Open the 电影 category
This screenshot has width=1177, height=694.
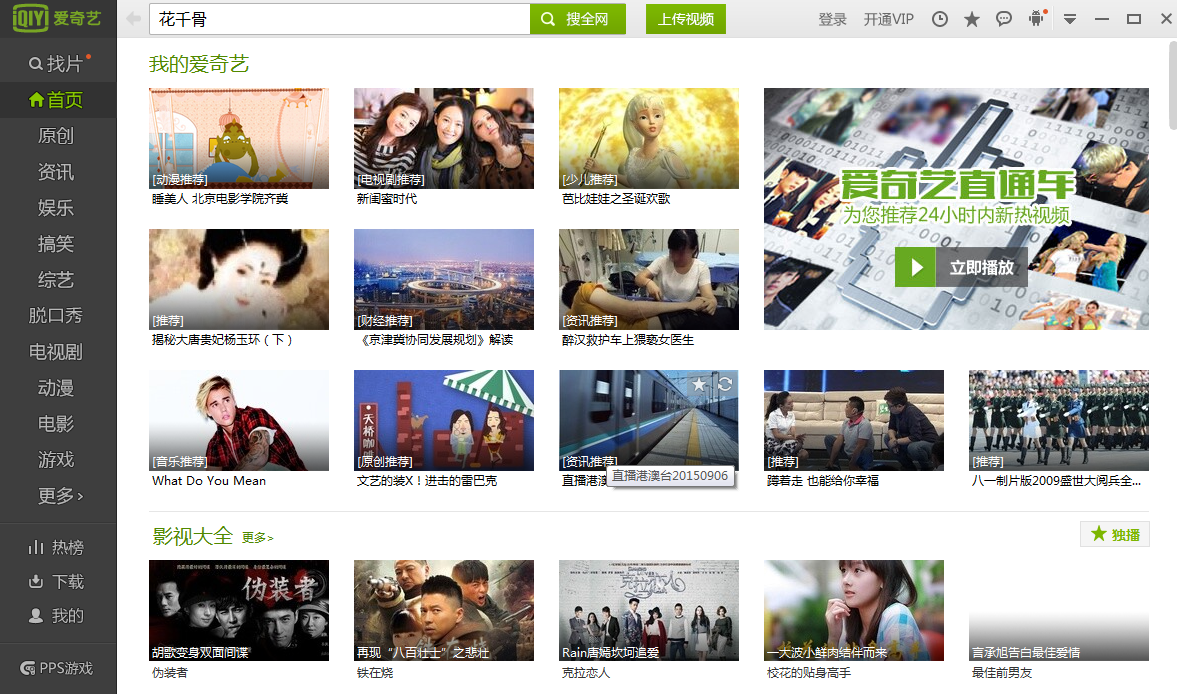click(57, 424)
